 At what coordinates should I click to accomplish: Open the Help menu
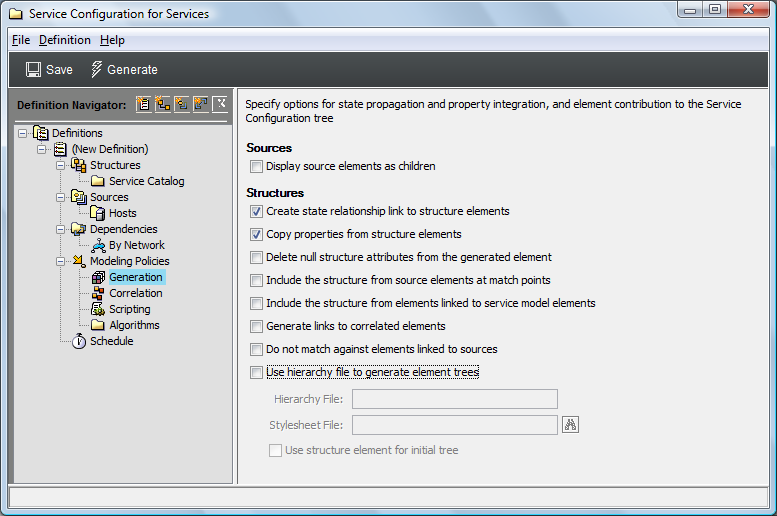click(112, 40)
